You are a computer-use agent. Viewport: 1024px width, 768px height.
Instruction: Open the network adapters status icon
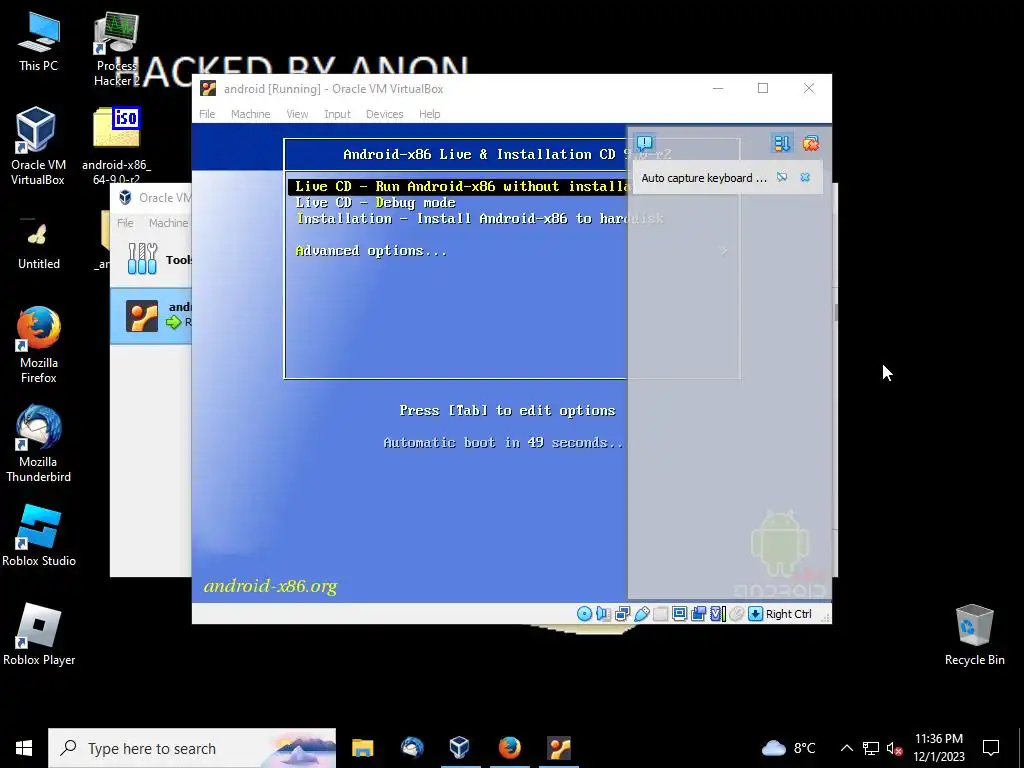click(622, 614)
